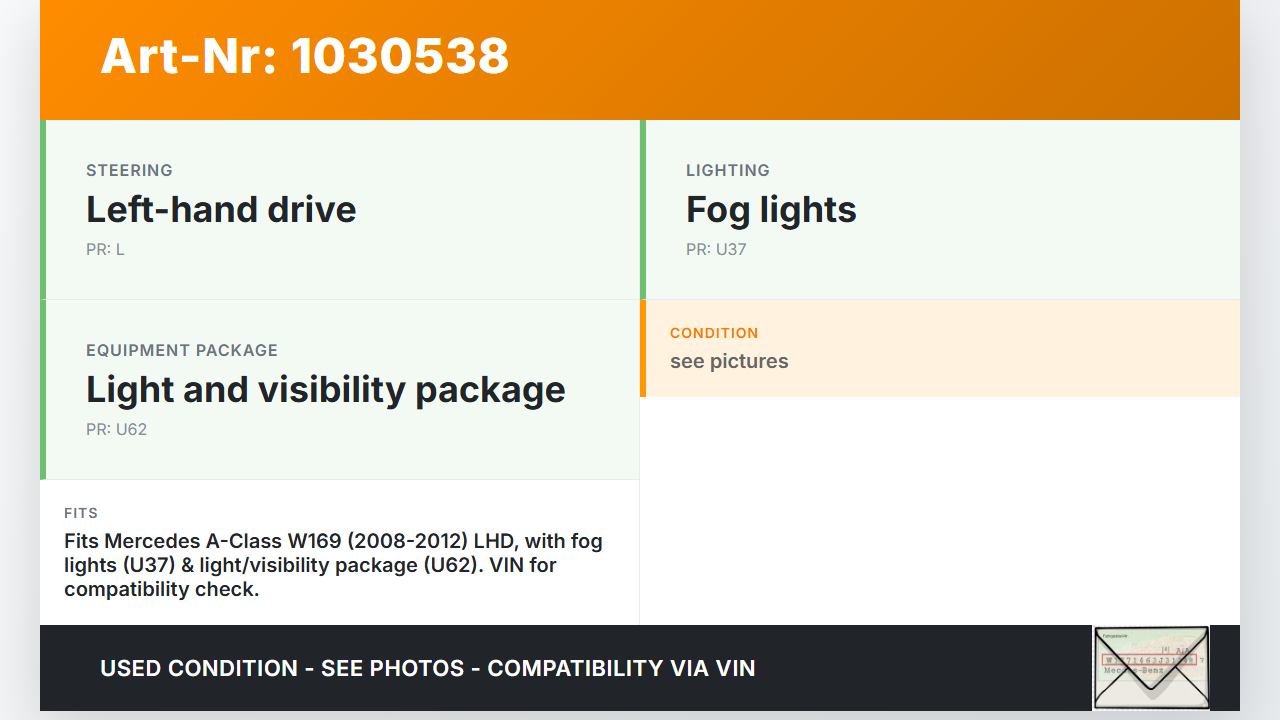The width and height of the screenshot is (1280, 720).
Task: Click the envelope VIN icon in footer
Action: 1151,667
